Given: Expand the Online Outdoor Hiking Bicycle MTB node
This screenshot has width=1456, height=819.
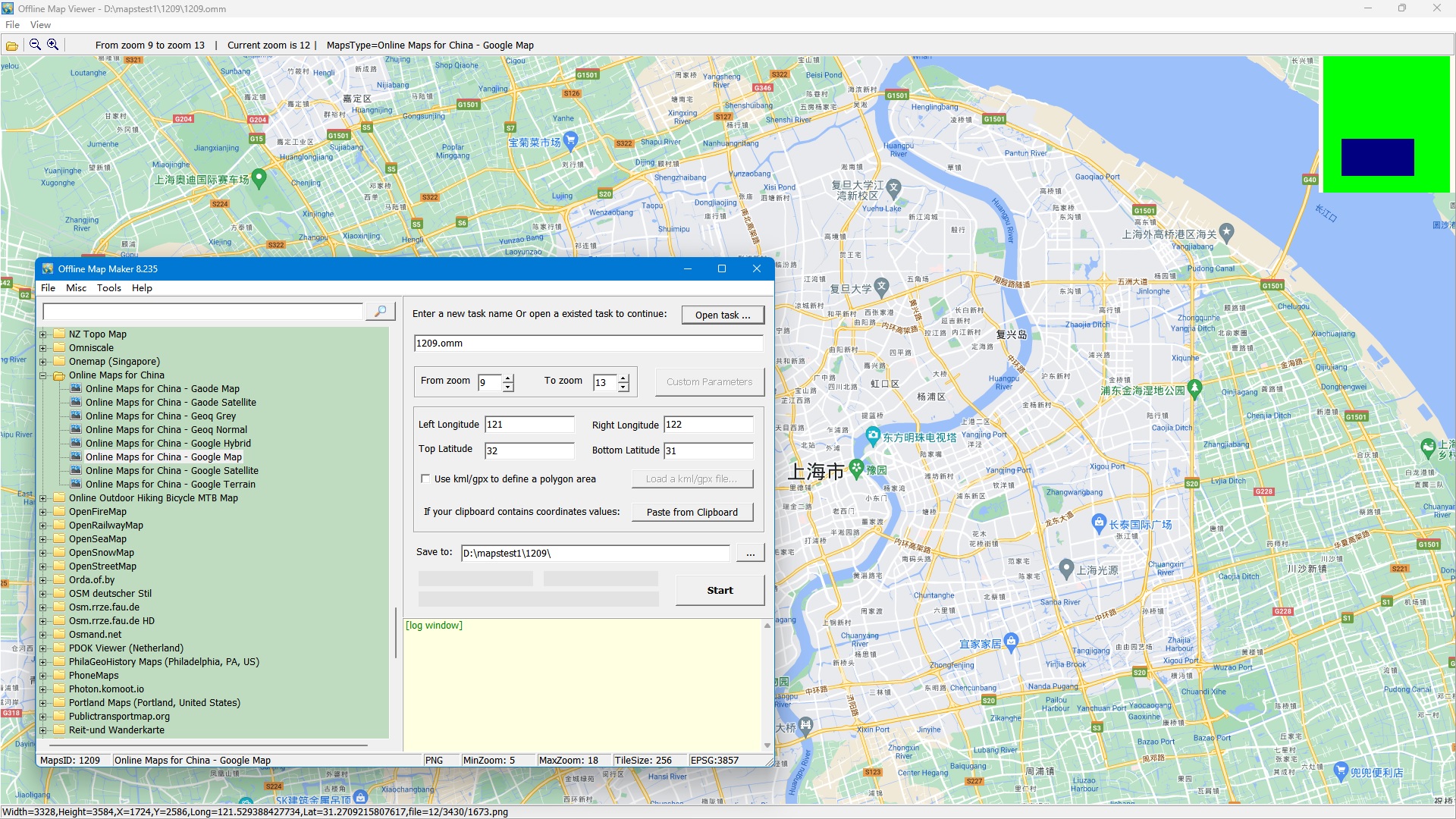Looking at the screenshot, I should click(43, 498).
